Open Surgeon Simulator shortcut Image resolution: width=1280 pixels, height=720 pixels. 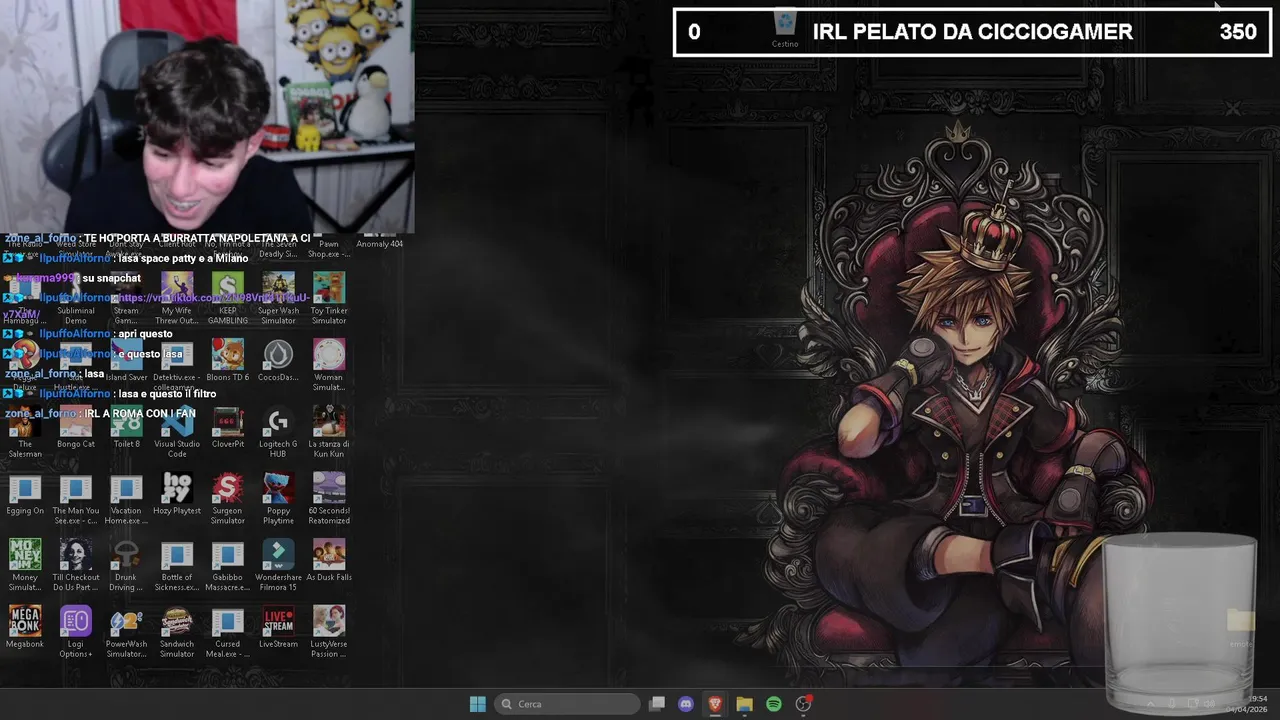click(227, 499)
